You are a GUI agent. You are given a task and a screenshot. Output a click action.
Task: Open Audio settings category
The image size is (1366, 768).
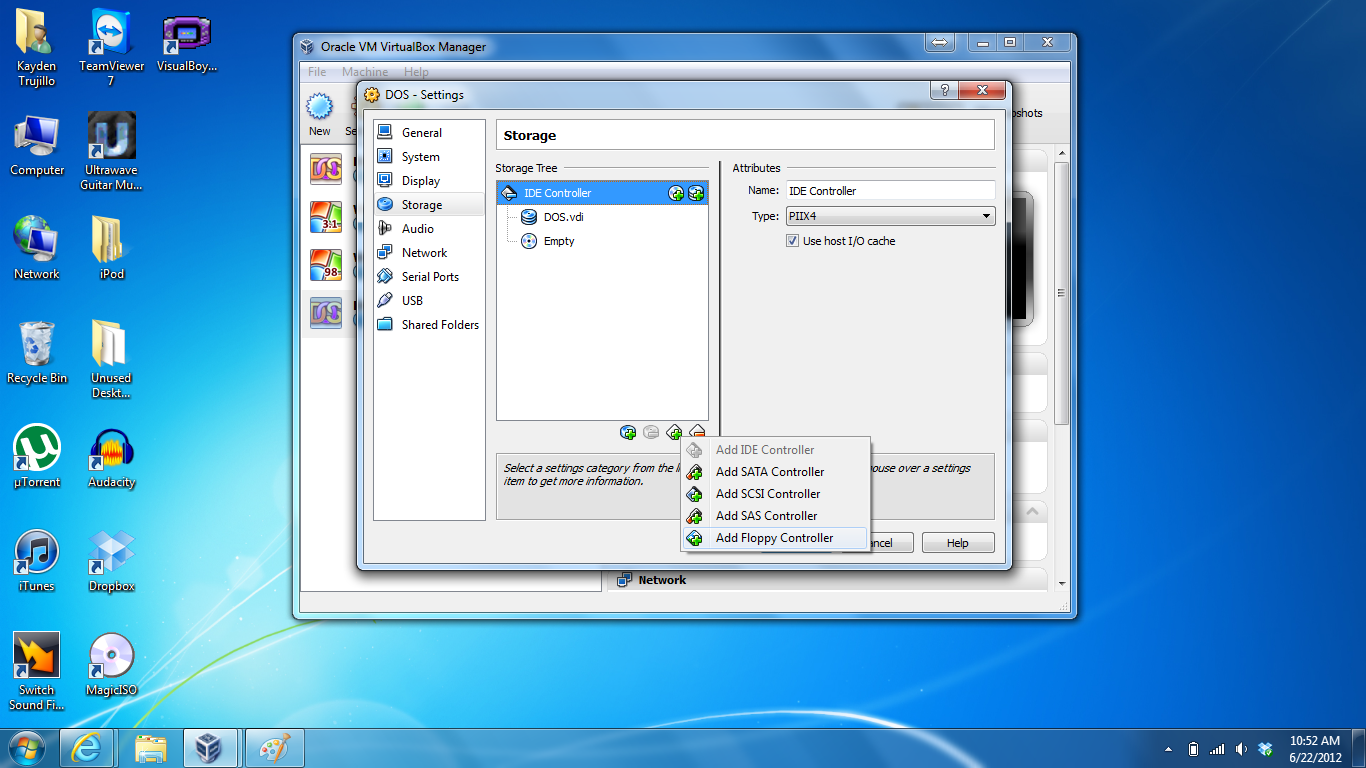pos(429,229)
